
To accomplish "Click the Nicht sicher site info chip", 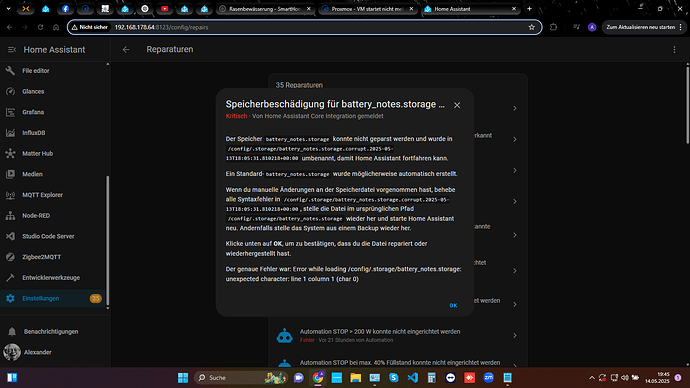I will coord(90,27).
